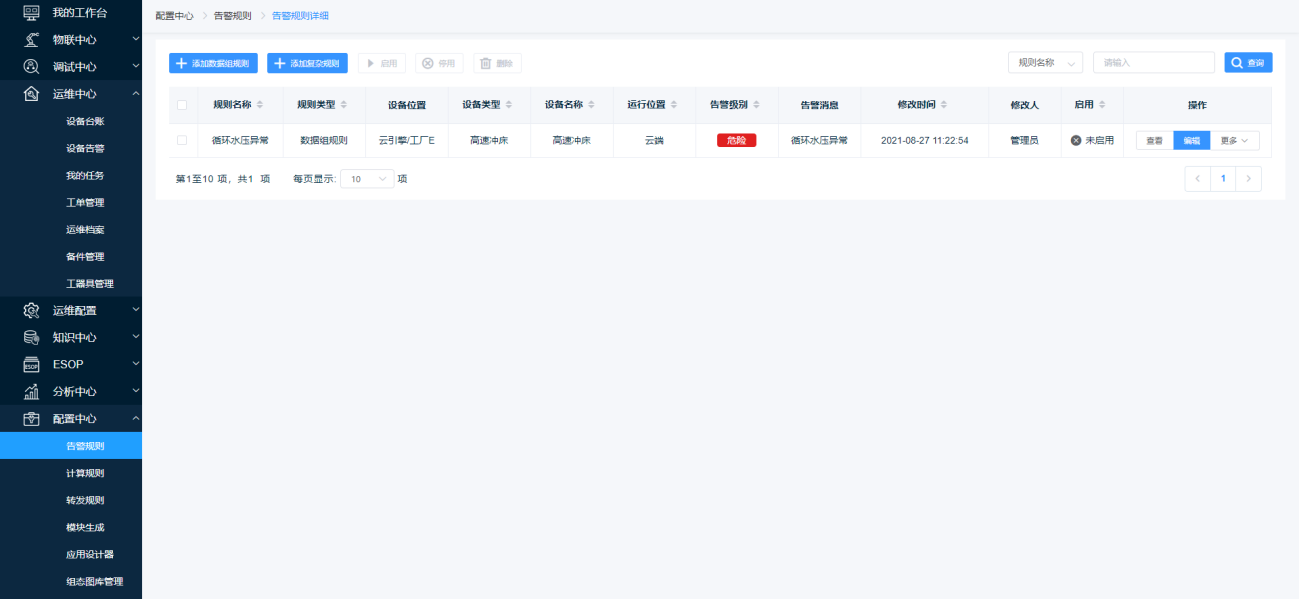The width and height of the screenshot is (1299, 599).
Task: Open the page size dropdown showing 10
Action: 368,179
